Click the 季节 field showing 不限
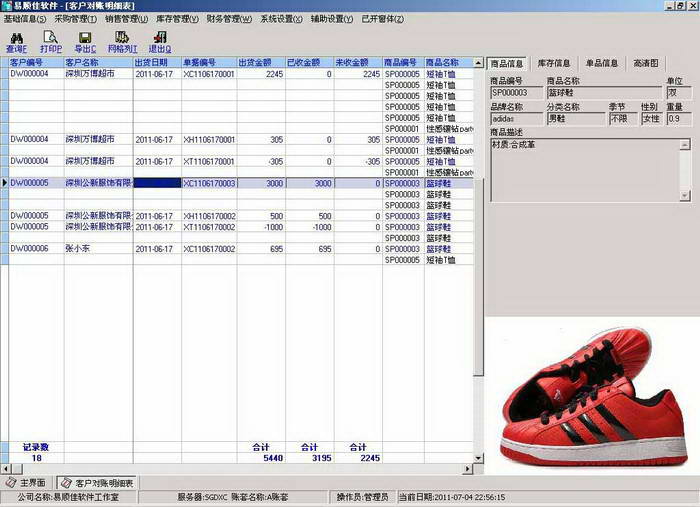 click(x=623, y=119)
